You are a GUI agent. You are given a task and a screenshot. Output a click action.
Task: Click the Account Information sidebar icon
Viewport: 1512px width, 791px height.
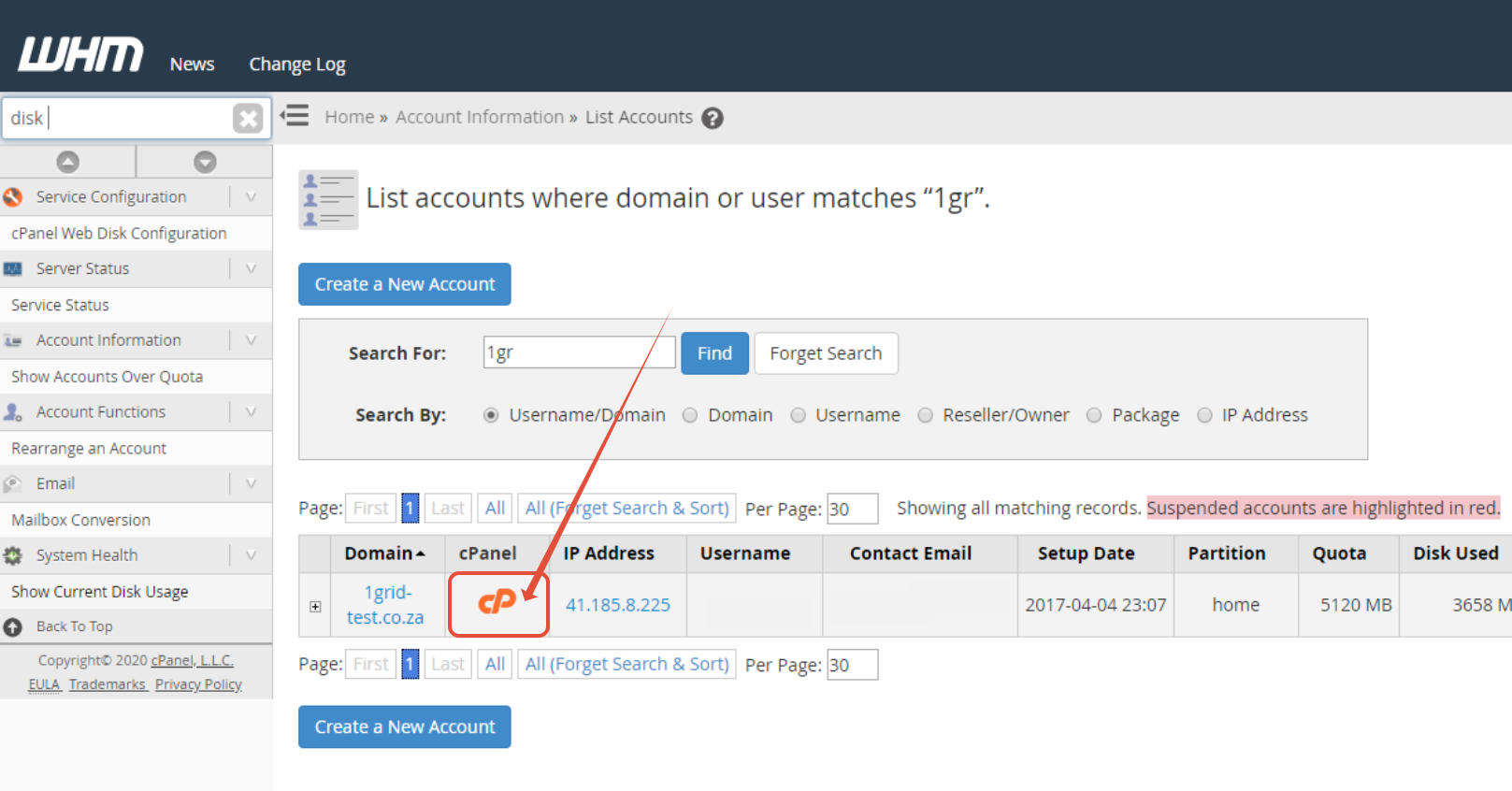click(x=13, y=341)
